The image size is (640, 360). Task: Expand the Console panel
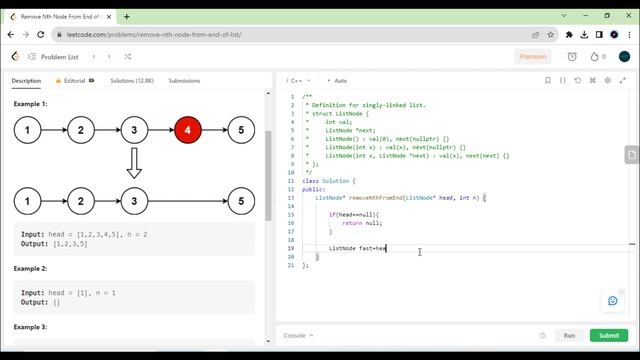click(x=298, y=336)
